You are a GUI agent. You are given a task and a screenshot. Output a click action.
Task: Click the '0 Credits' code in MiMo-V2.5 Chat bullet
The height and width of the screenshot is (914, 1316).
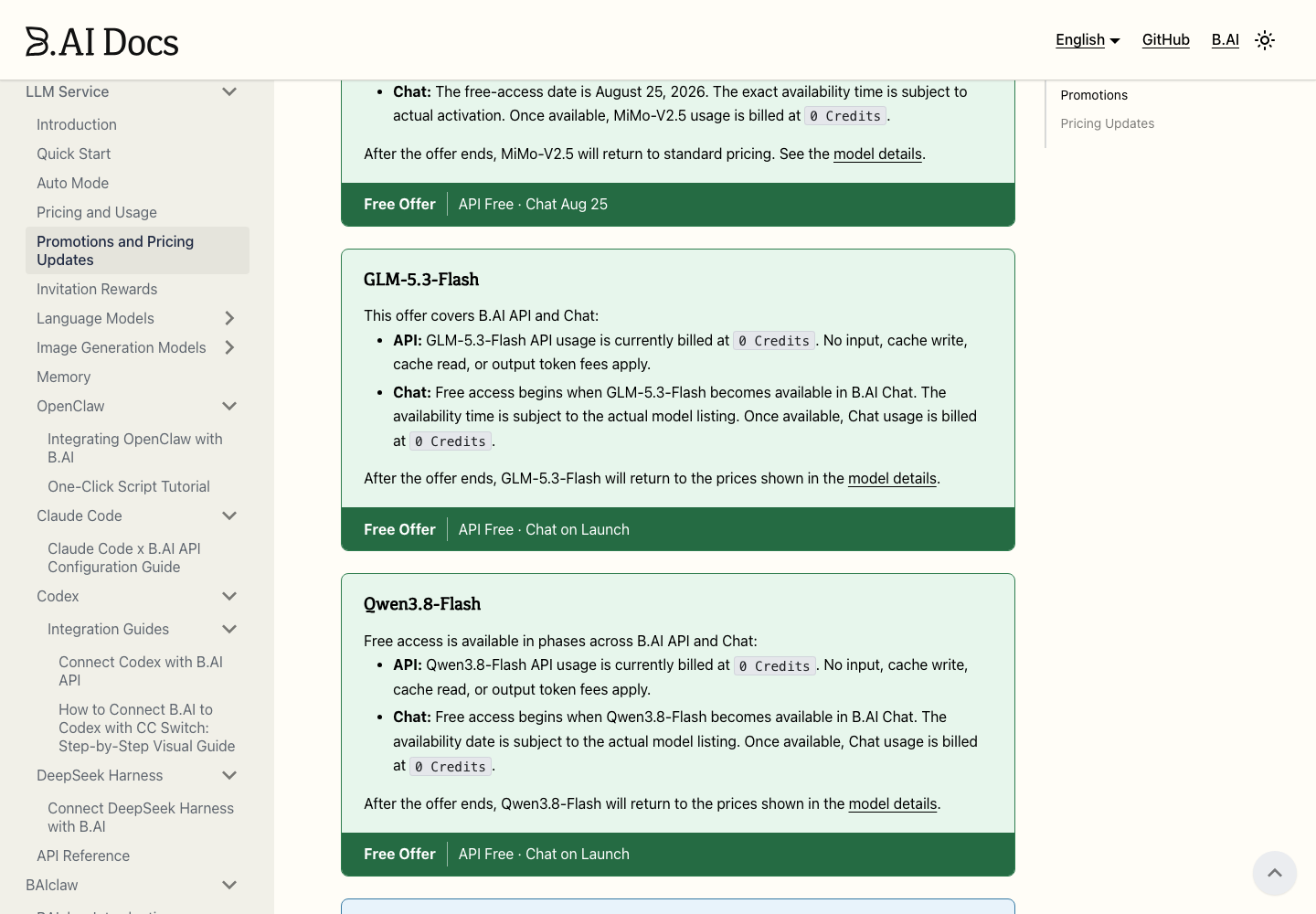pyautogui.click(x=846, y=116)
